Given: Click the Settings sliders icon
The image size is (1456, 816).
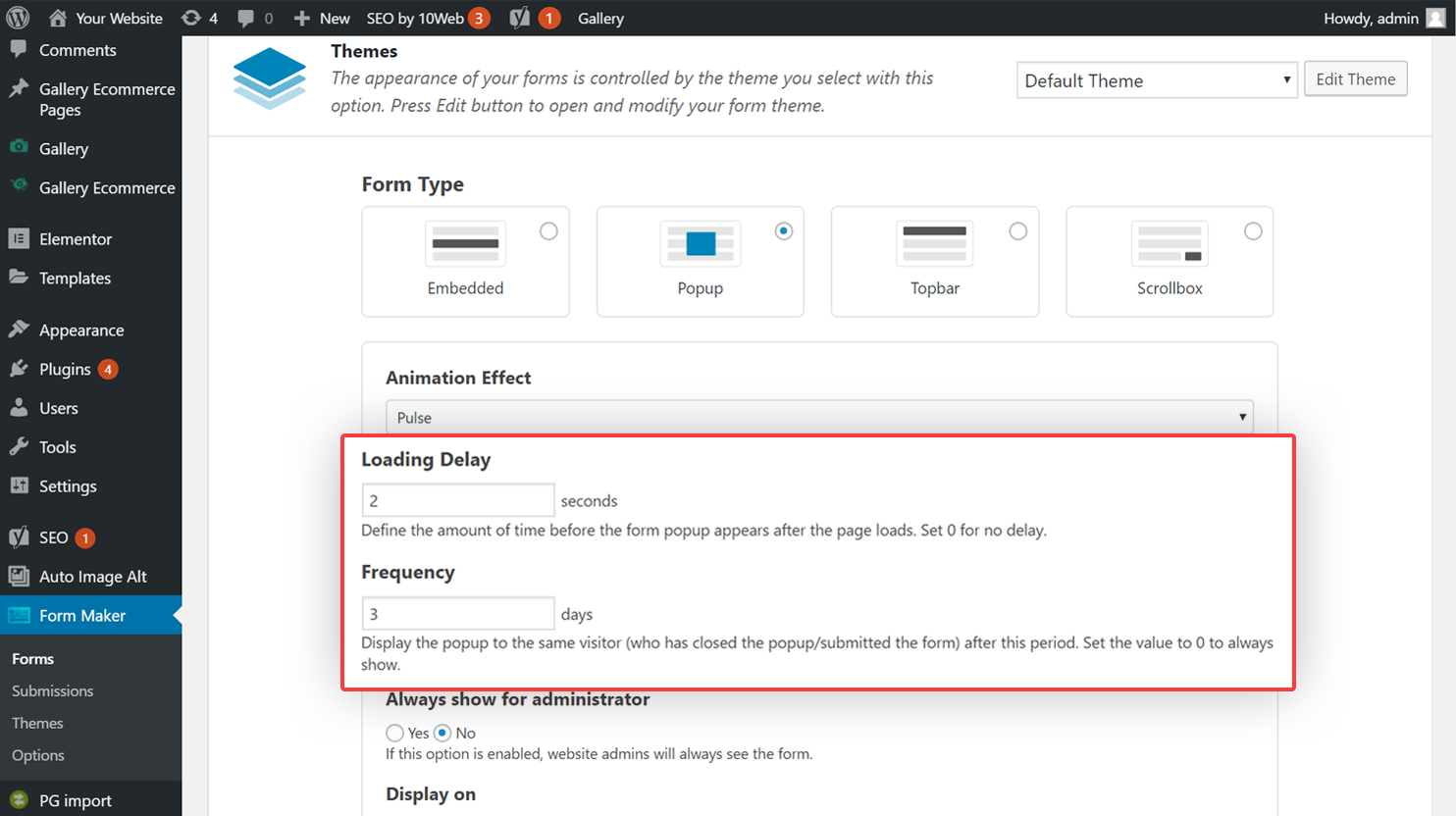Looking at the screenshot, I should [19, 485].
